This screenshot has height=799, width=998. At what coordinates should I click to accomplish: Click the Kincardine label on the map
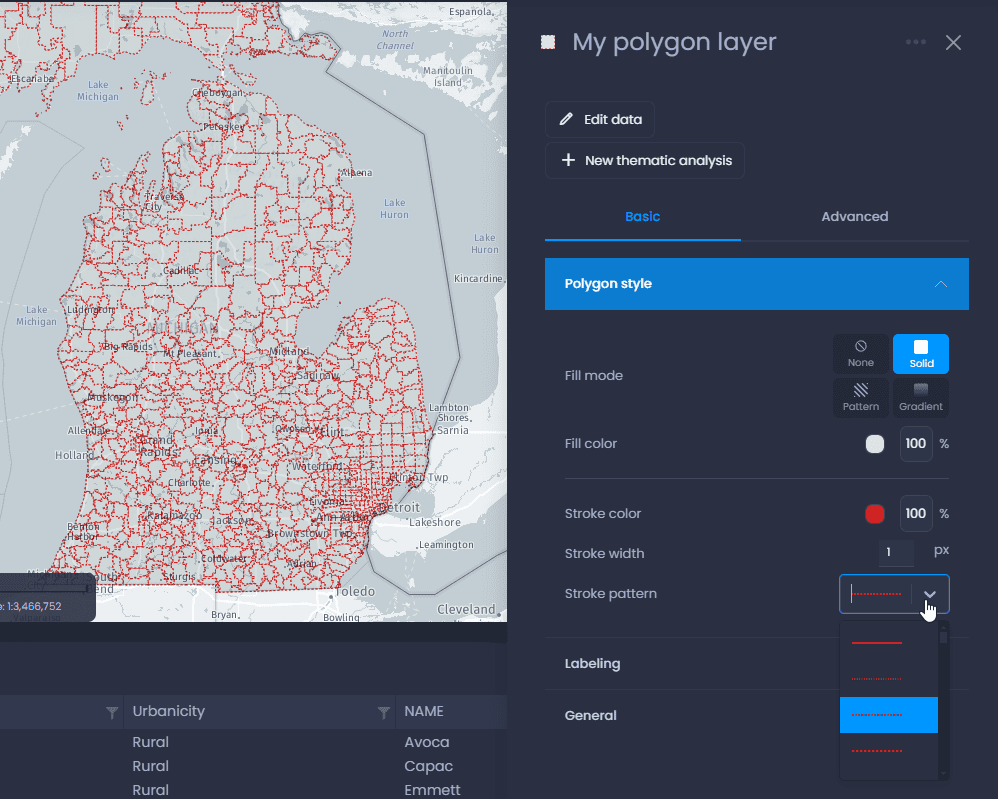point(478,279)
